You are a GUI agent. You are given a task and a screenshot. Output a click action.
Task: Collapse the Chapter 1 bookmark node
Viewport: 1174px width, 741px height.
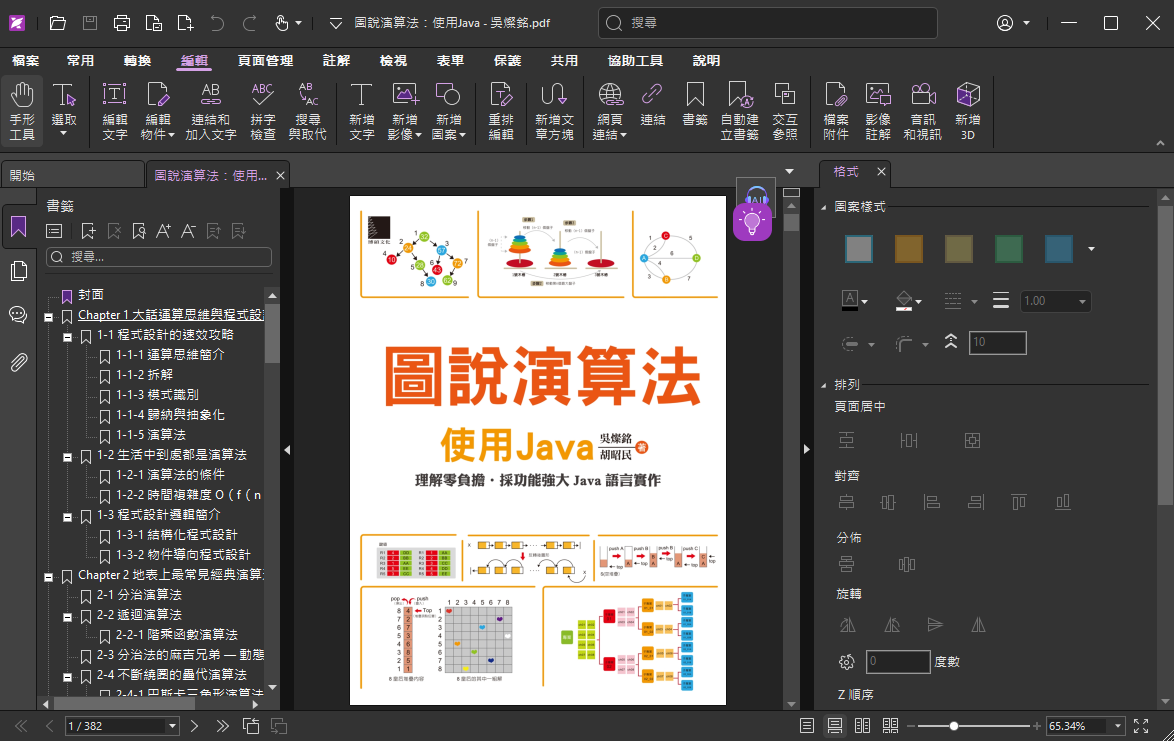pos(48,316)
